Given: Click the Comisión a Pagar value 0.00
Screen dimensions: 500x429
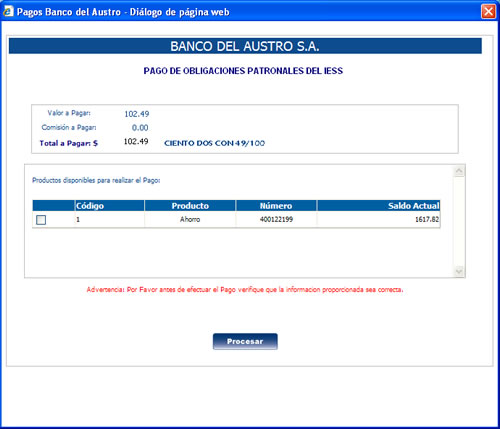Looking at the screenshot, I should 140,128.
